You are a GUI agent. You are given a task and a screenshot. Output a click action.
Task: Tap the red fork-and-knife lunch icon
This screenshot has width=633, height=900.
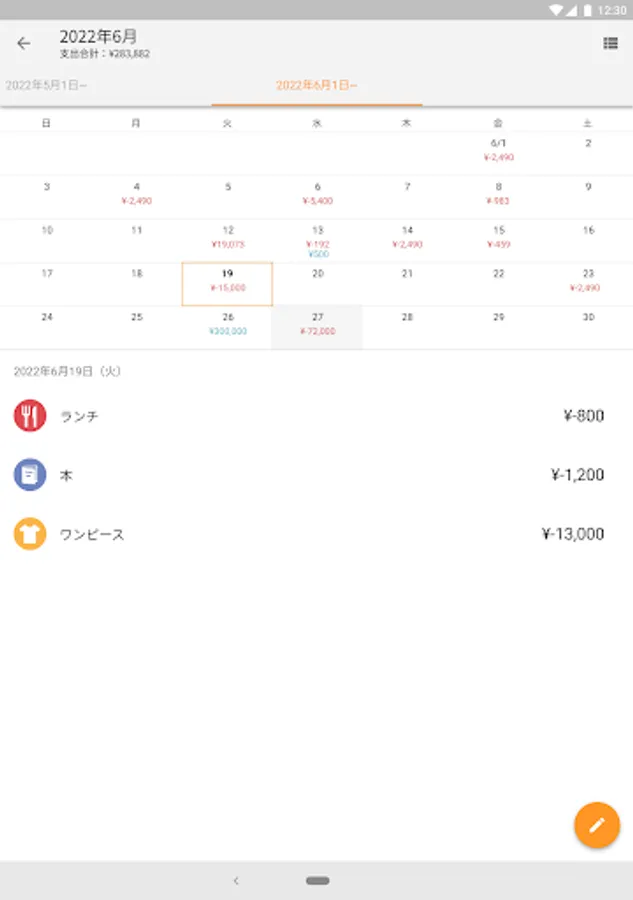click(x=30, y=416)
